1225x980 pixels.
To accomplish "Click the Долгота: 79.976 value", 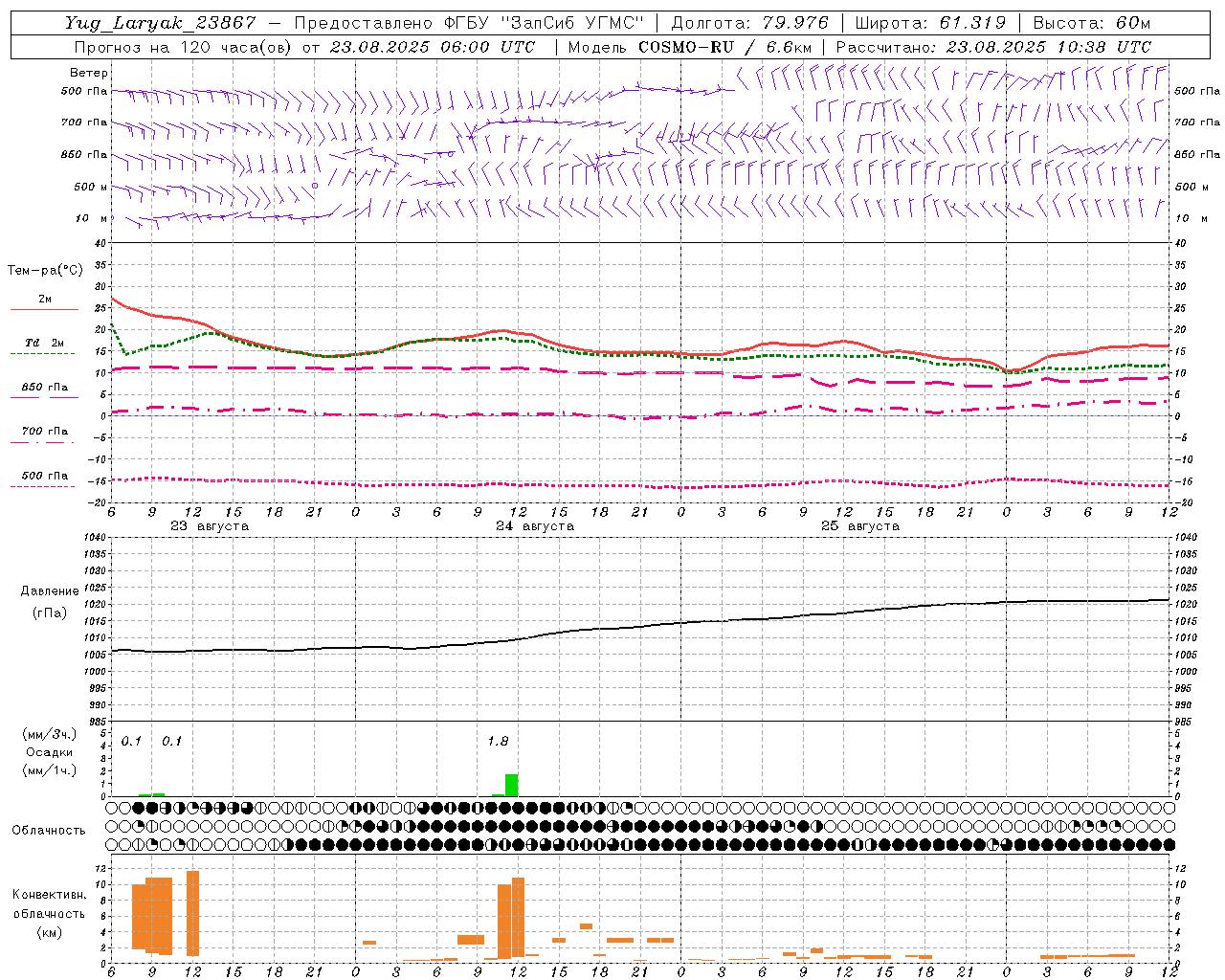I will pyautogui.click(x=750, y=24).
